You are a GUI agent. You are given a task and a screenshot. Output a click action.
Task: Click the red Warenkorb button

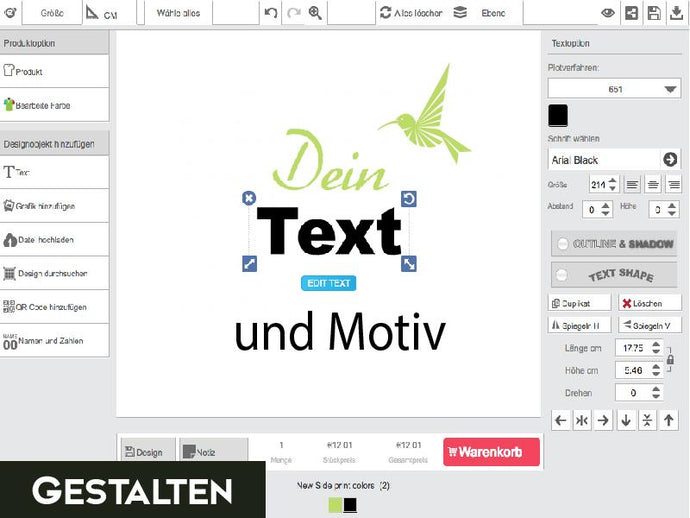(x=491, y=452)
